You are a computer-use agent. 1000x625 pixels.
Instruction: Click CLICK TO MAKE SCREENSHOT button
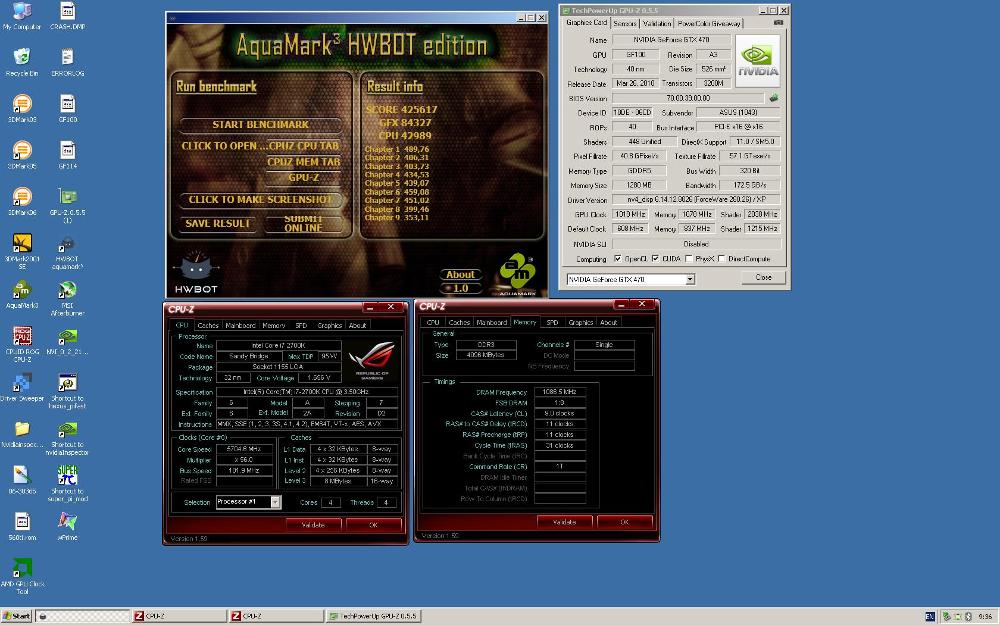[260, 200]
